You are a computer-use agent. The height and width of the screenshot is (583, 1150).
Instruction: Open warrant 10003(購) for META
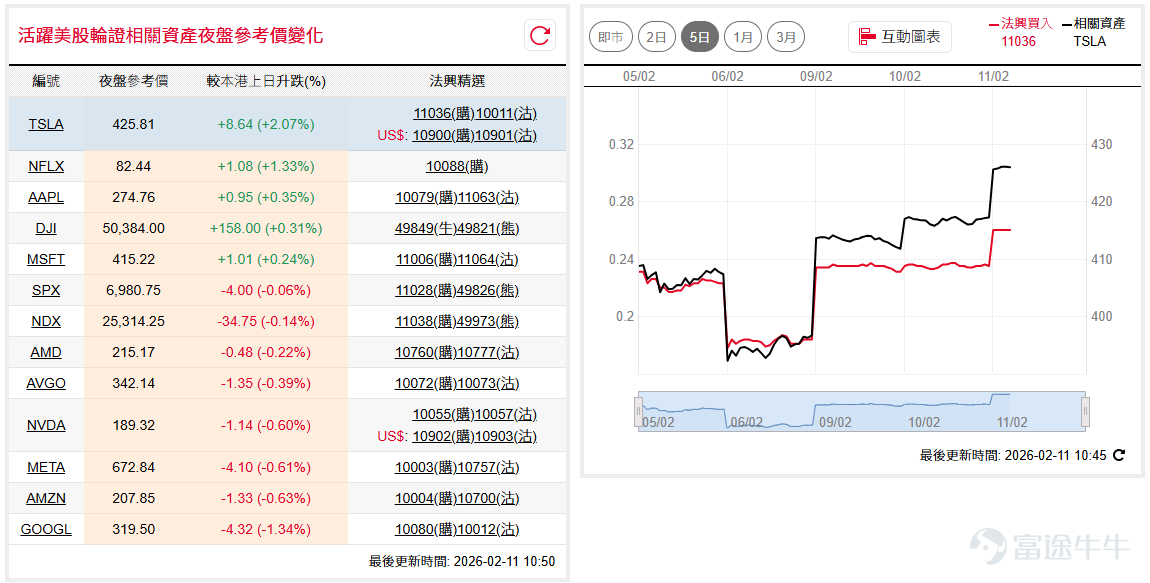point(426,467)
